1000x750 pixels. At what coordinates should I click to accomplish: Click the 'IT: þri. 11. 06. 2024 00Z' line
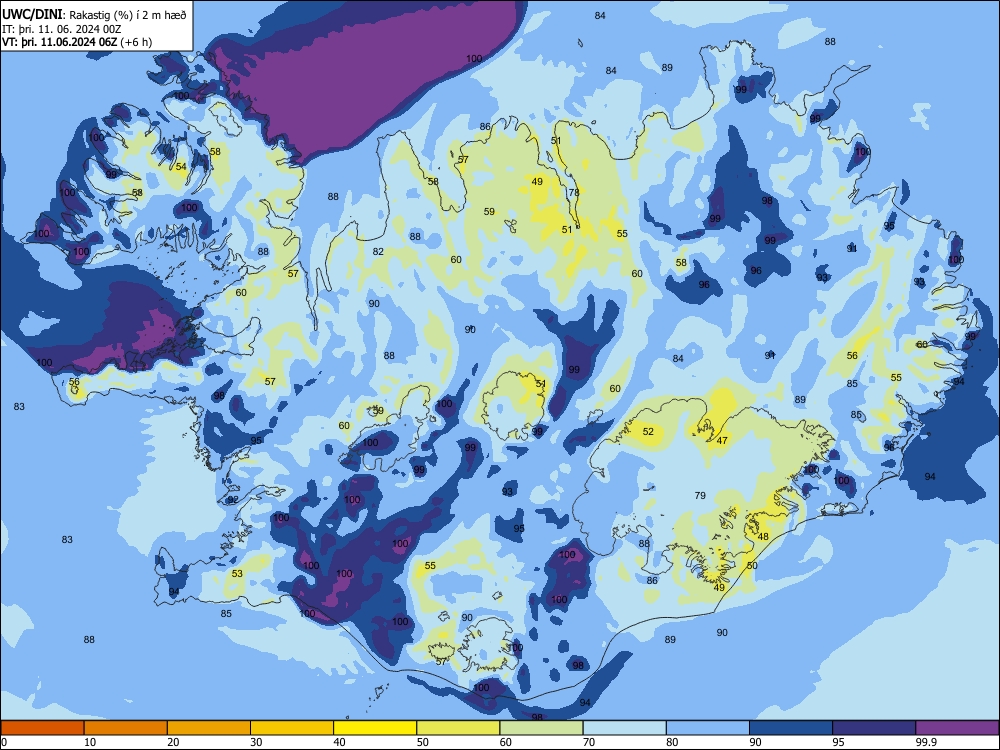(62, 29)
